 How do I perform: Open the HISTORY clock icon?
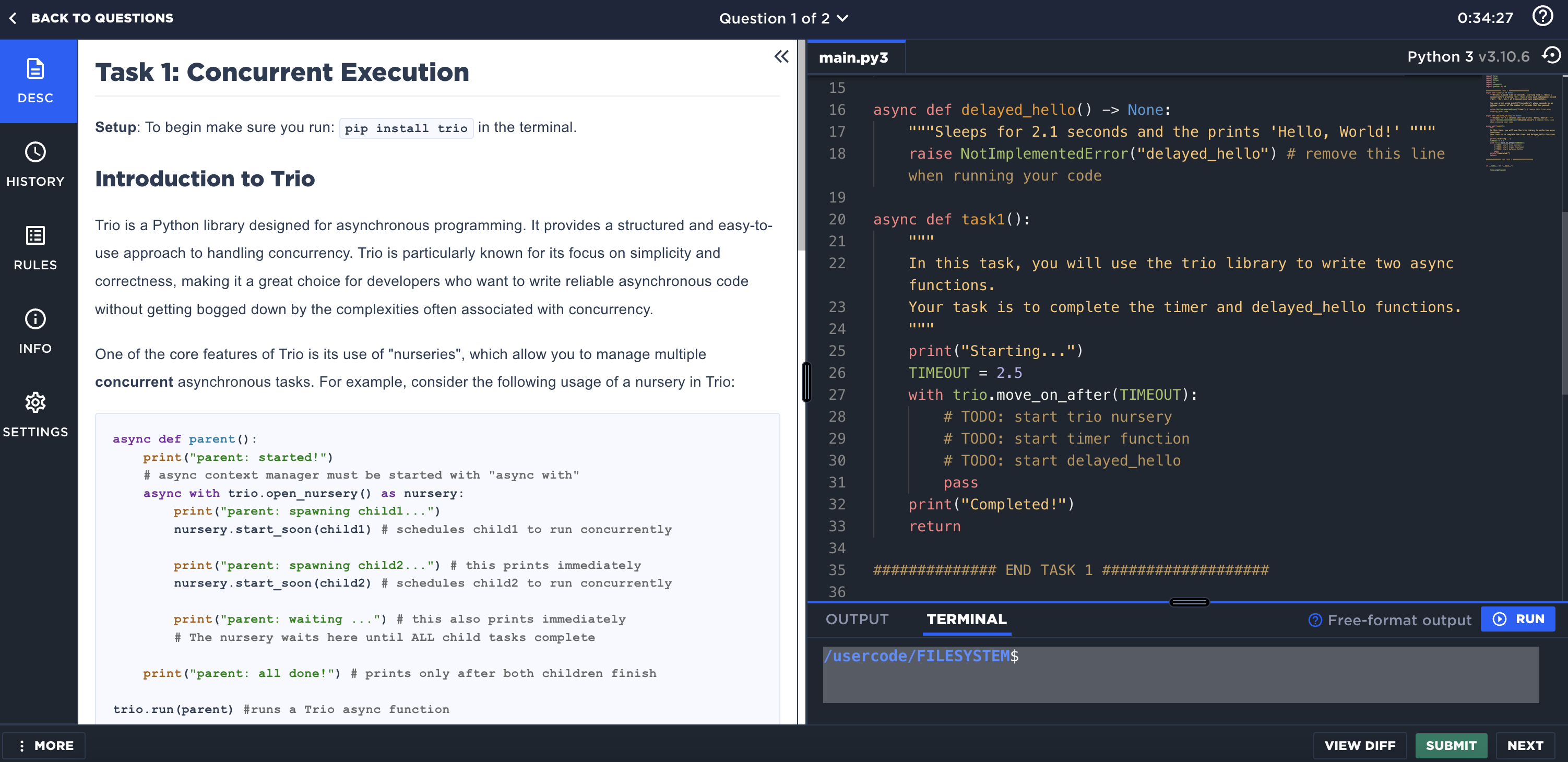pyautogui.click(x=35, y=152)
